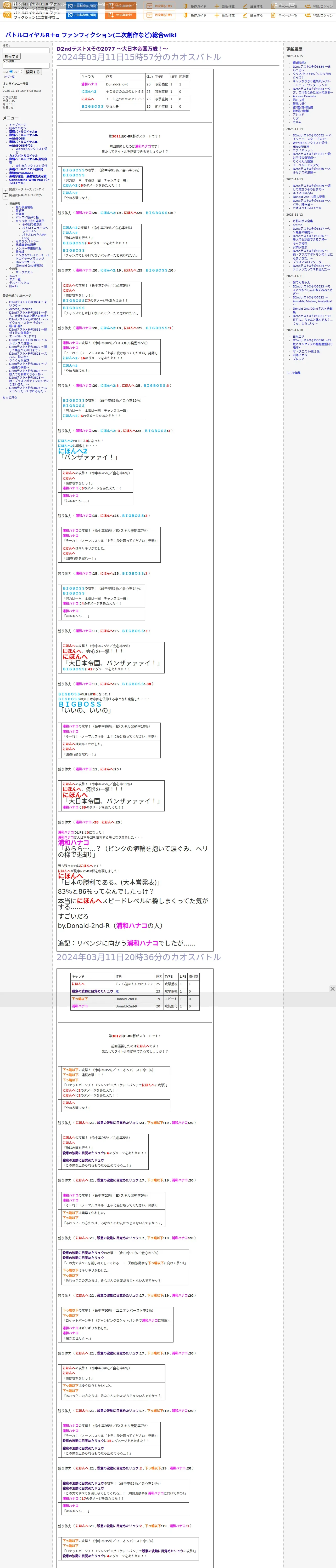336x1568 pixels.
Task: Open 会議室 board link
Action: [x=20, y=214]
